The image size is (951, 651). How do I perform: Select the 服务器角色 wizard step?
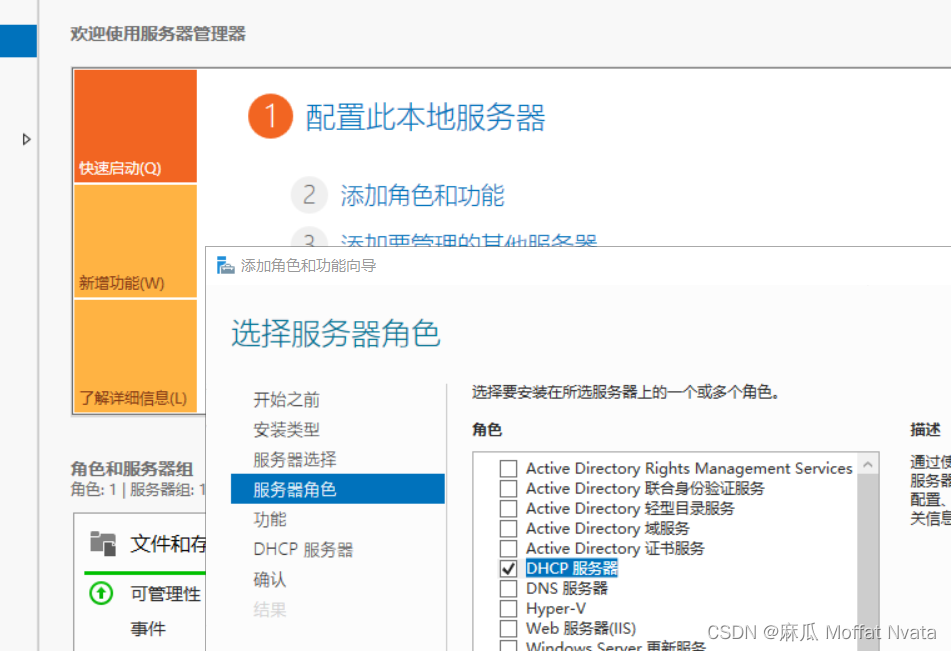(x=338, y=489)
